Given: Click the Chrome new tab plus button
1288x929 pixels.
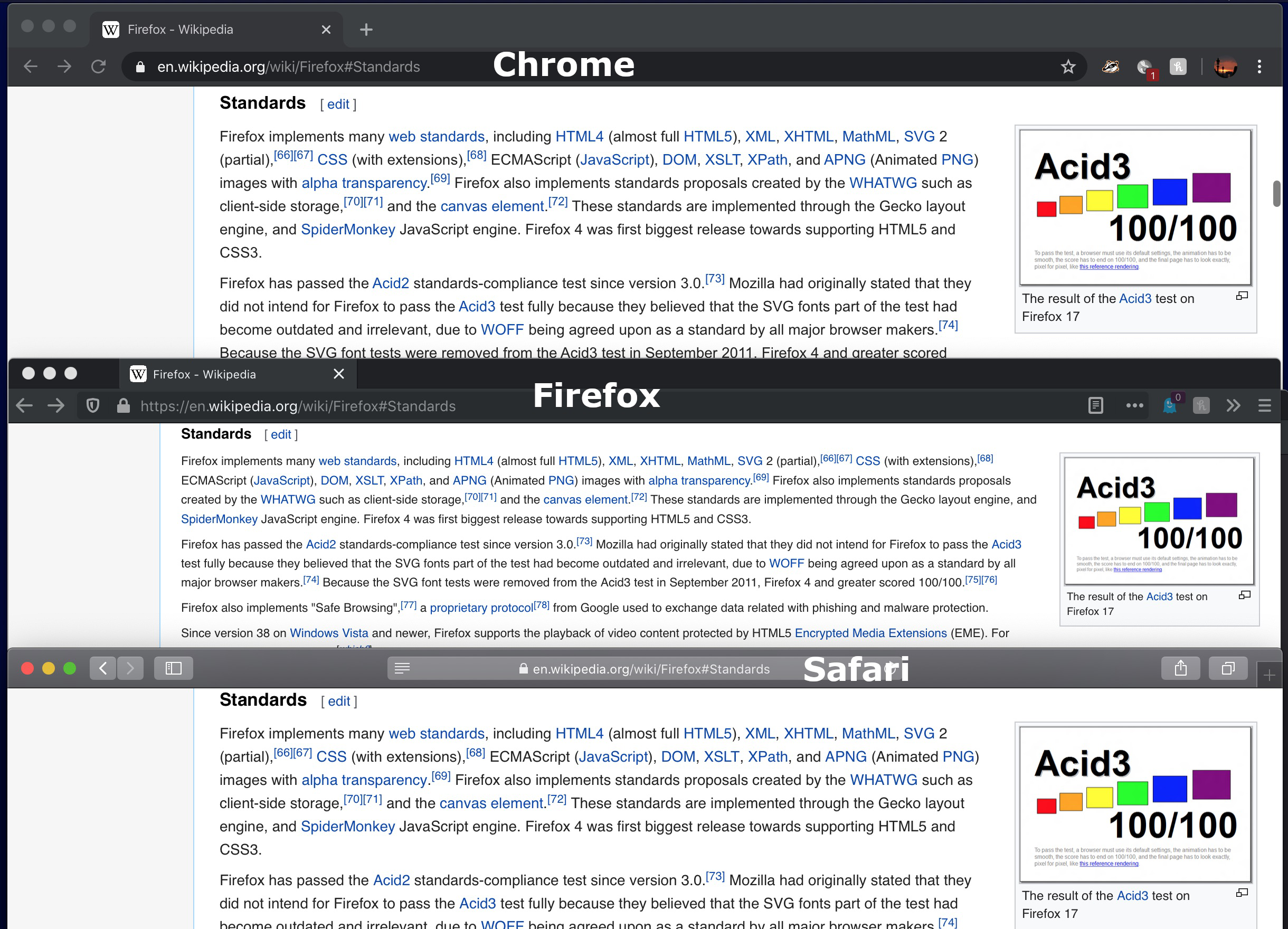Looking at the screenshot, I should (366, 29).
